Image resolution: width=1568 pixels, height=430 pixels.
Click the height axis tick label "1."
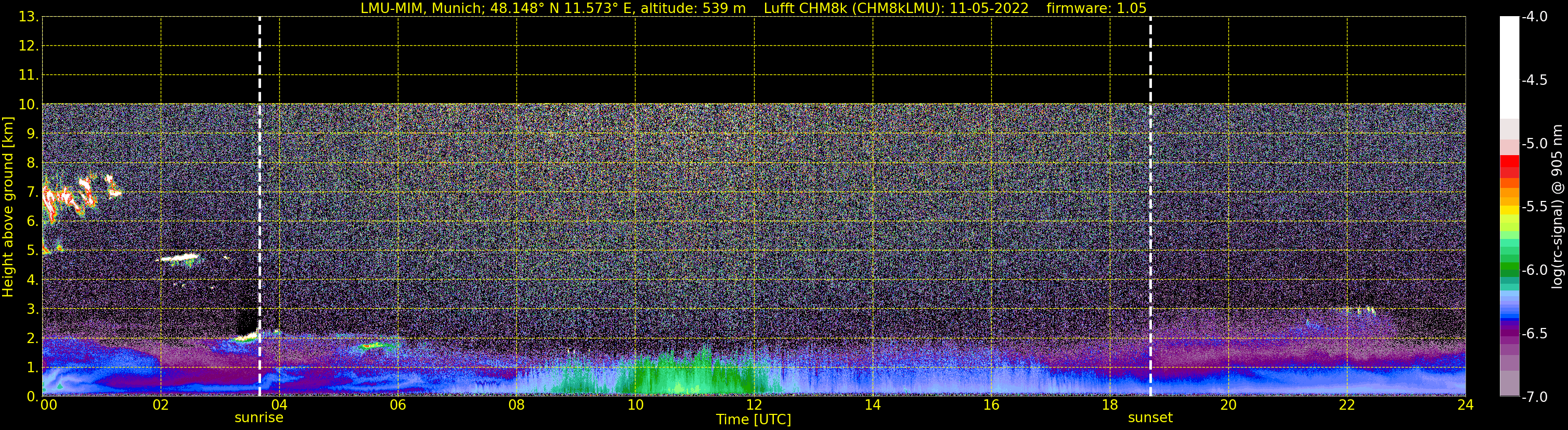[x=32, y=367]
